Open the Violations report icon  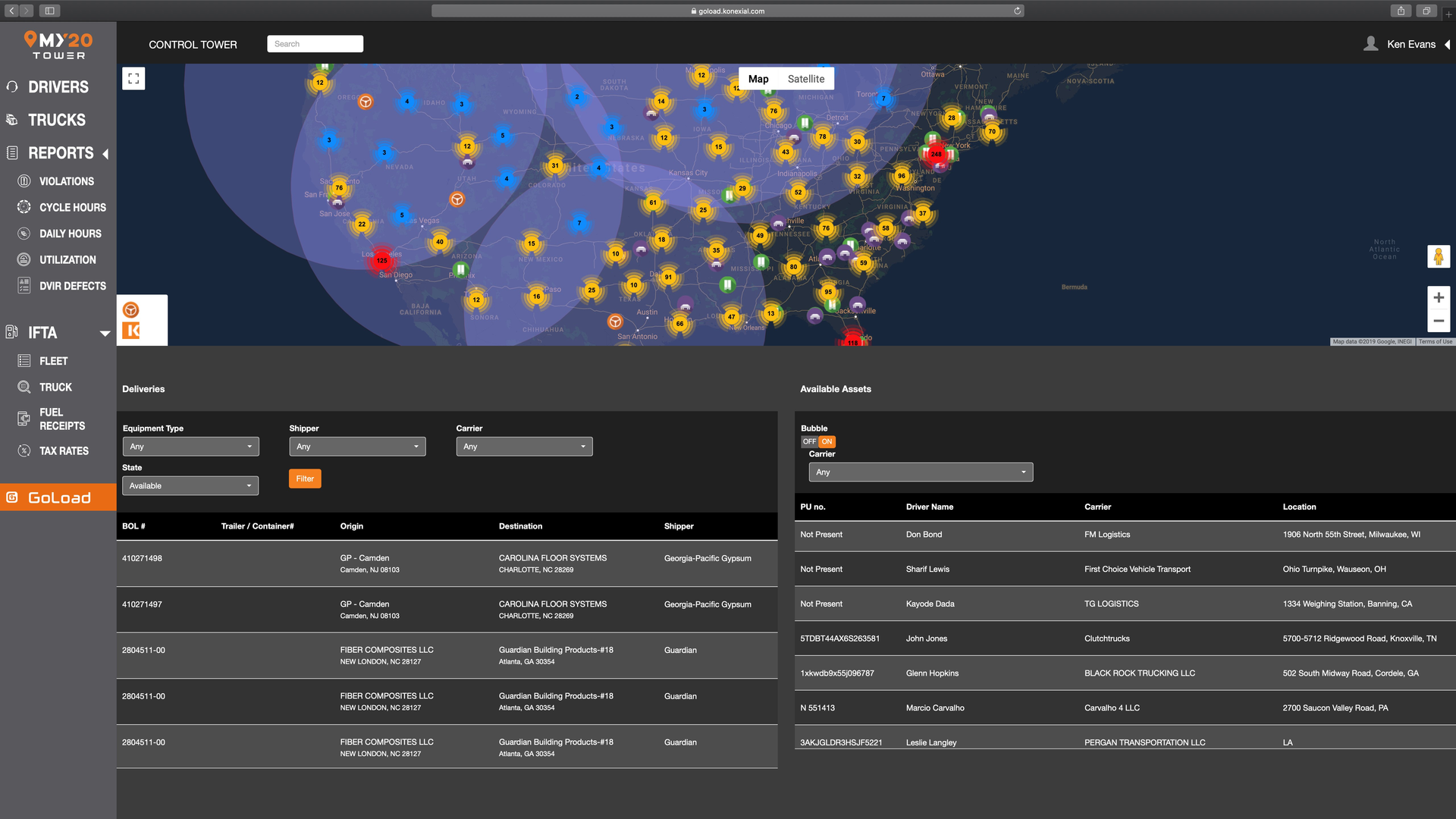(24, 181)
